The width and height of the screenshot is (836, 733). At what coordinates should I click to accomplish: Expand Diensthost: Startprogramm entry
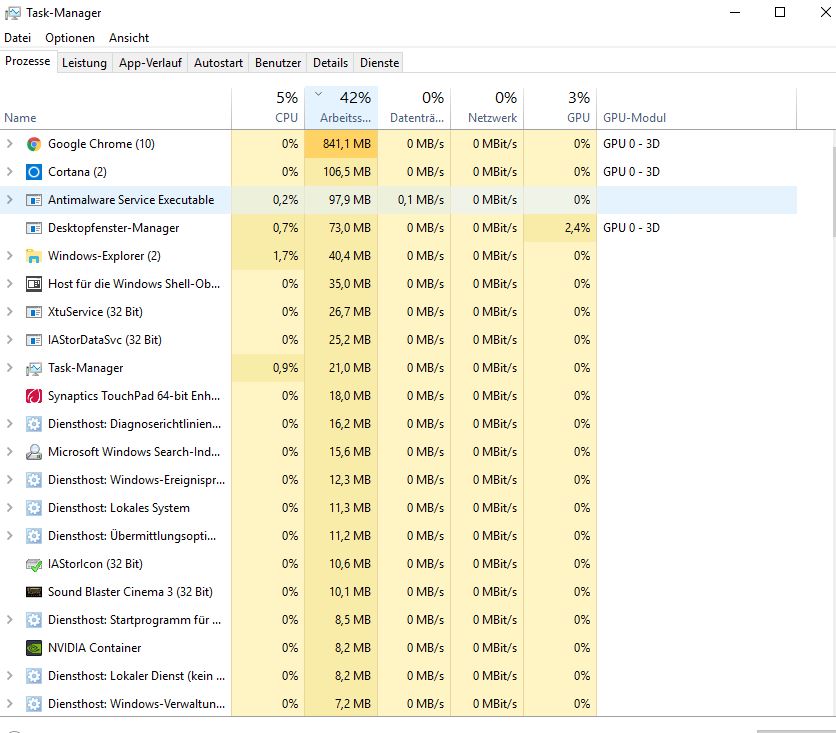(x=10, y=619)
